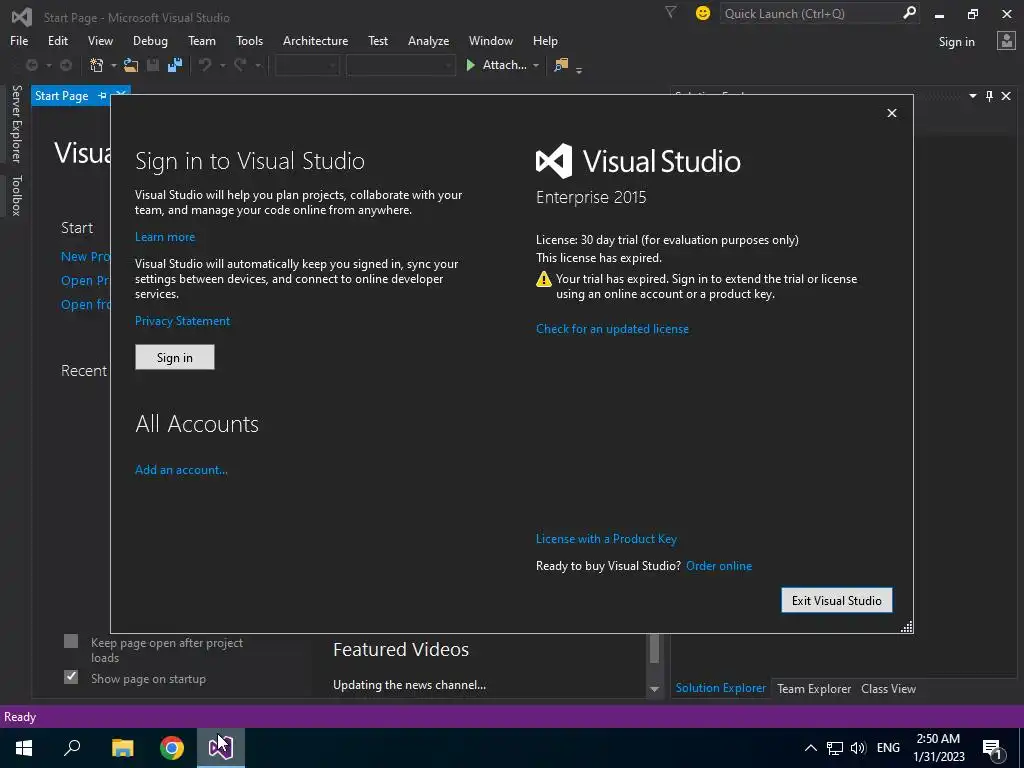Click the green Attach start arrow
The image size is (1024, 768).
[470, 65]
